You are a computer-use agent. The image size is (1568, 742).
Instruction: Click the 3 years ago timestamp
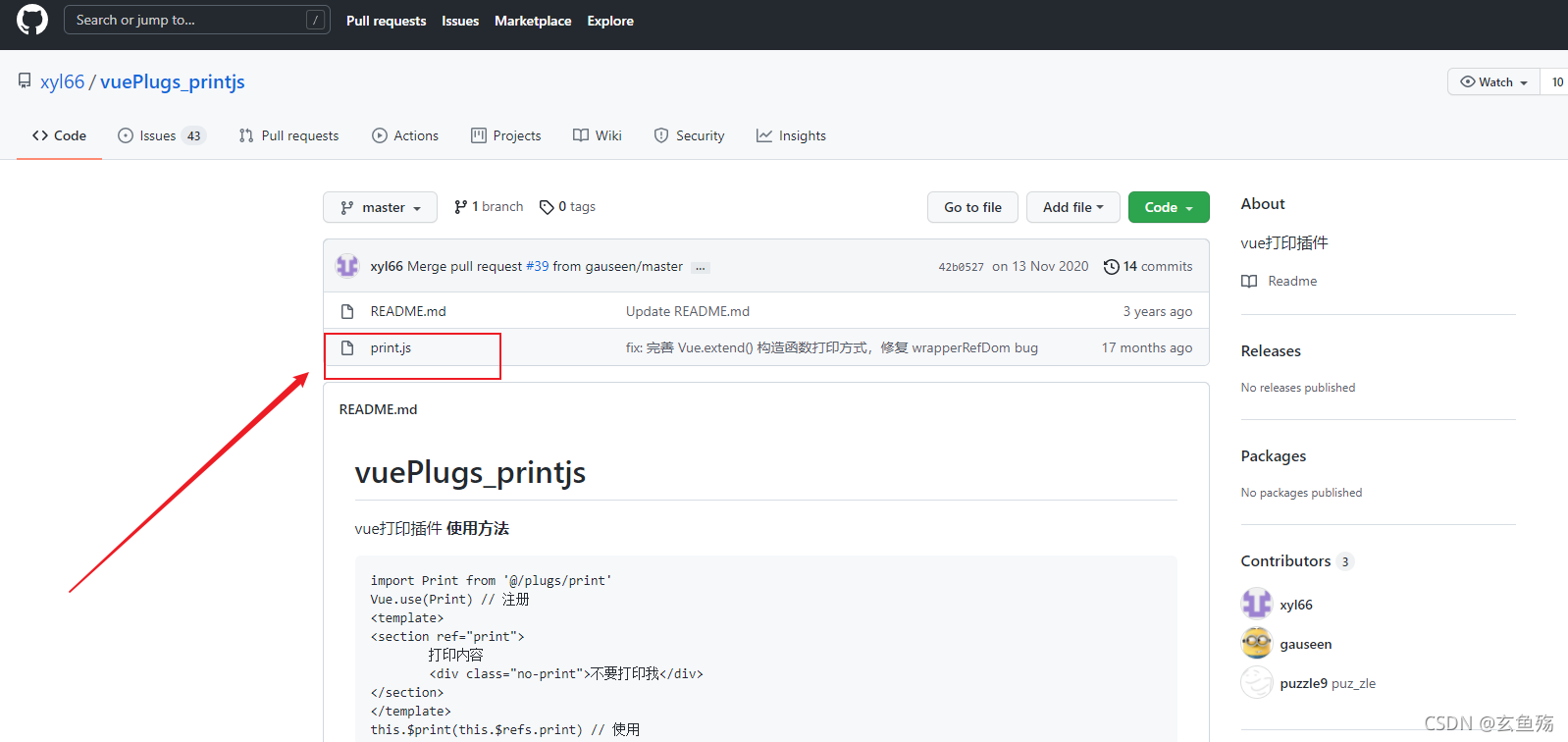pos(1158,311)
